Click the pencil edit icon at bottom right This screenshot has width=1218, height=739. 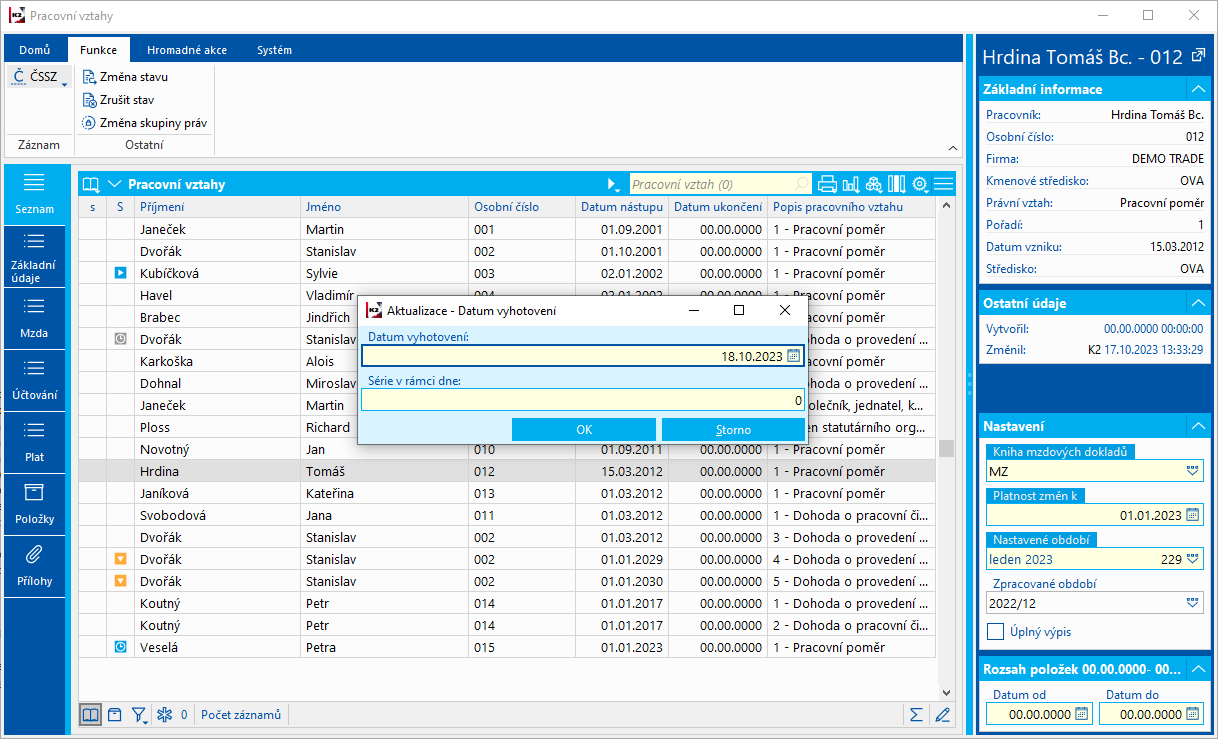point(941,715)
